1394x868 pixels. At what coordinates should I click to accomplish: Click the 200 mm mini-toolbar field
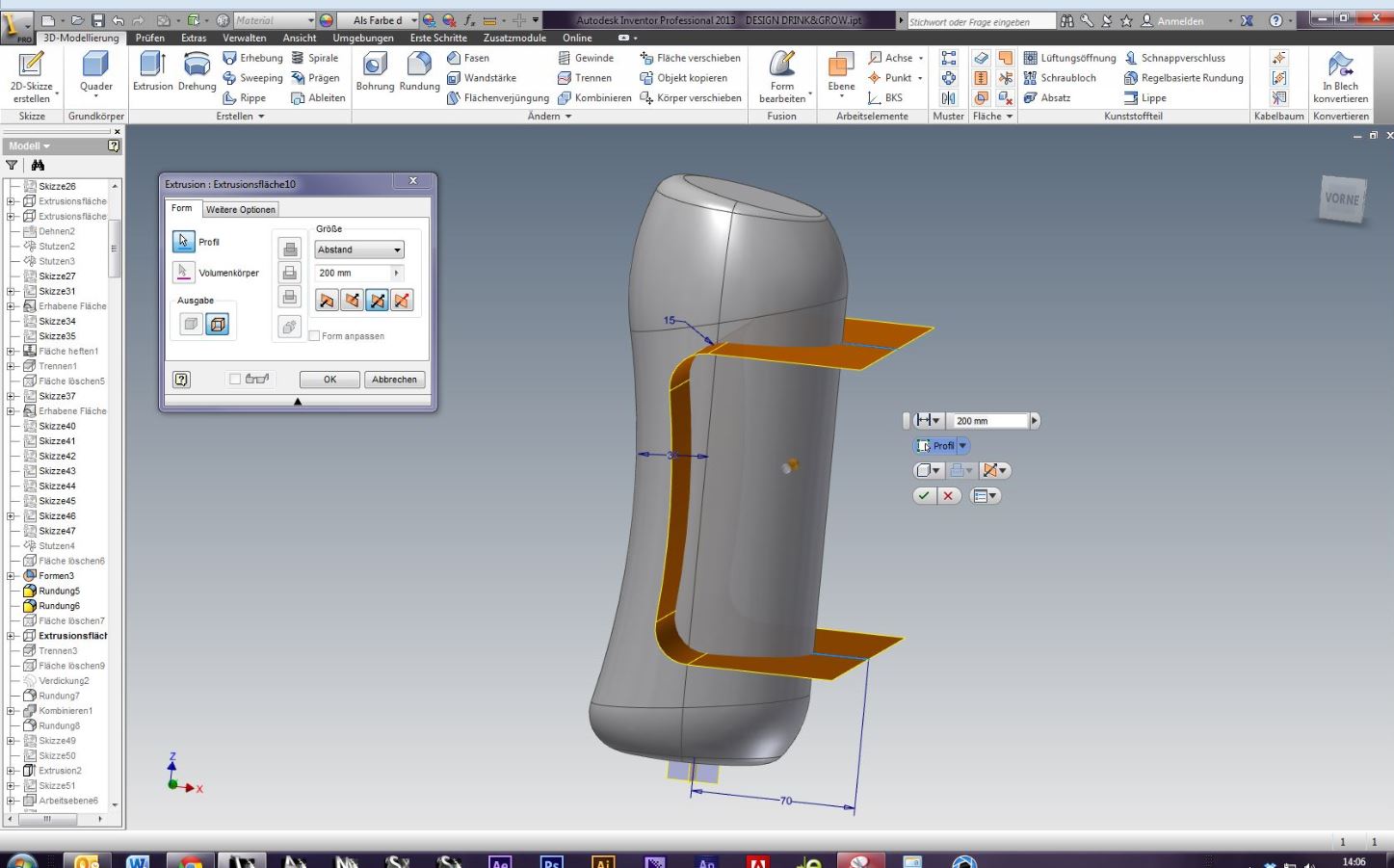(989, 421)
